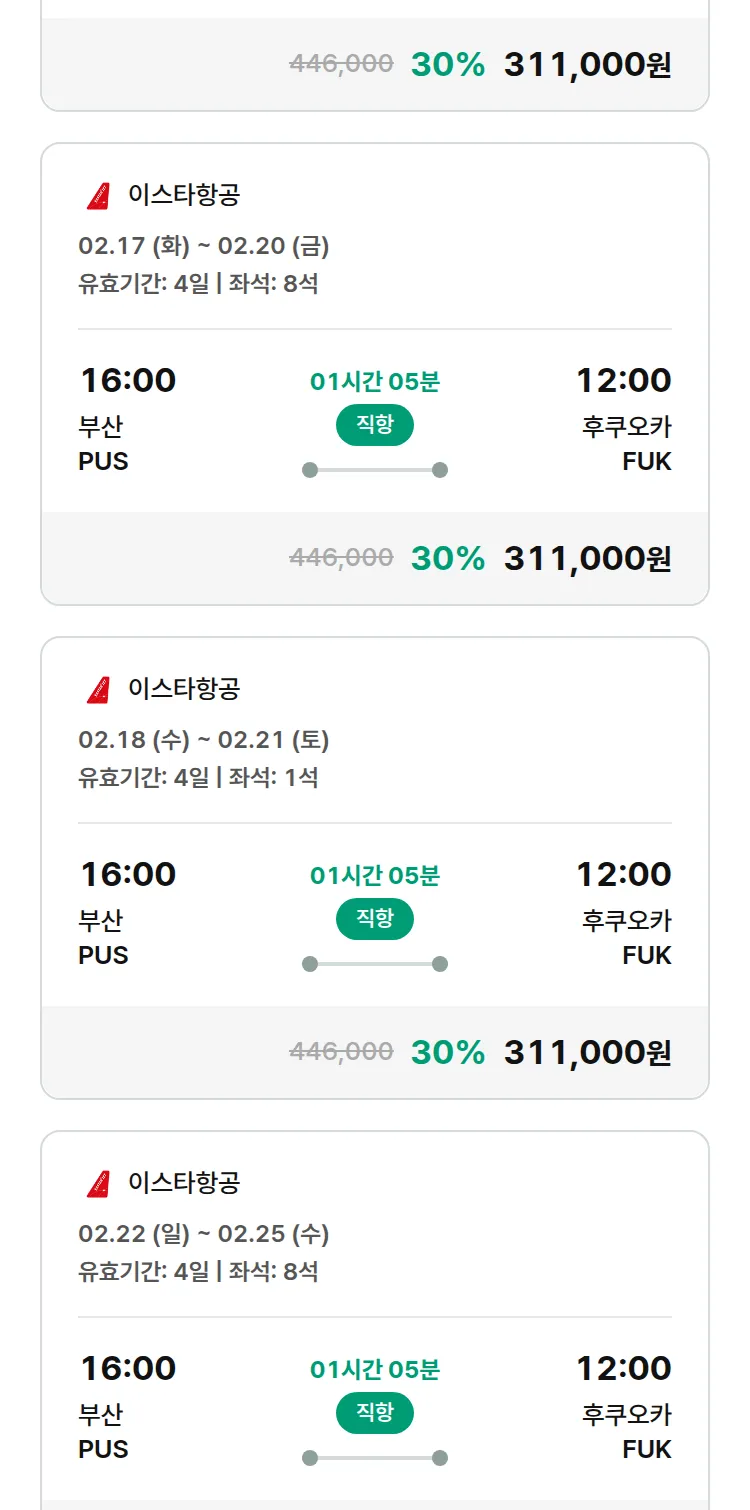750x1510 pixels.
Task: Click the 30% discount on the 02.18 flight
Action: pyautogui.click(x=447, y=1052)
